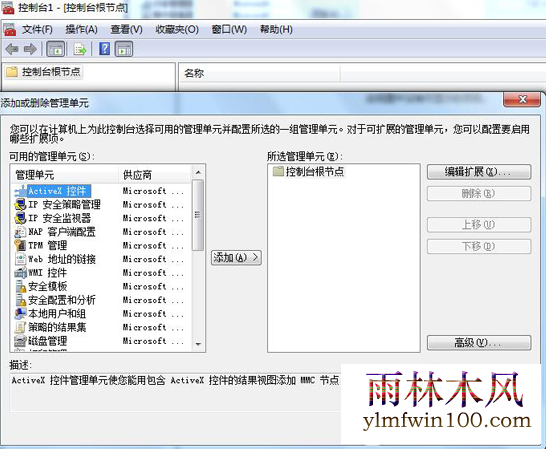Toggle the show/hide action pane icon
Screen dimensions: 546x449
pyautogui.click(x=124, y=49)
